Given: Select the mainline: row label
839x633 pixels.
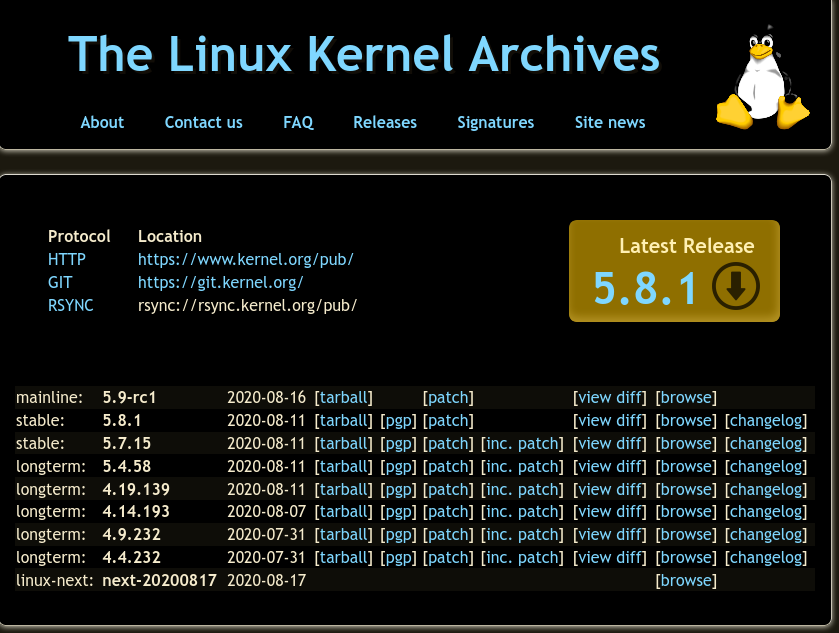Looking at the screenshot, I should click(x=49, y=398).
